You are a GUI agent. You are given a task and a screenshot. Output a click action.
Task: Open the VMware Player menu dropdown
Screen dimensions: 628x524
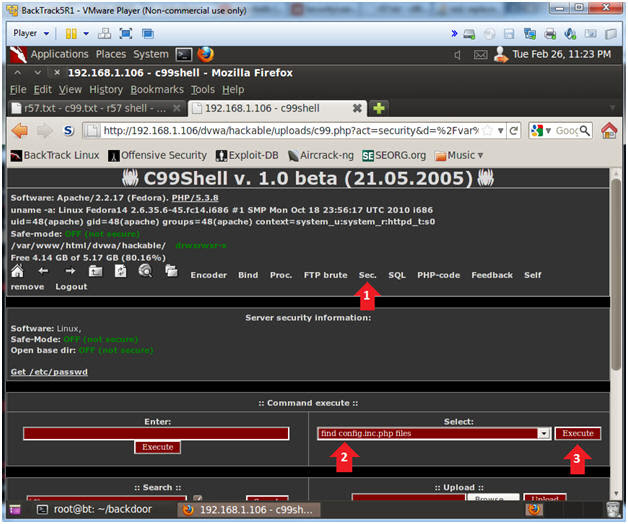point(31,33)
